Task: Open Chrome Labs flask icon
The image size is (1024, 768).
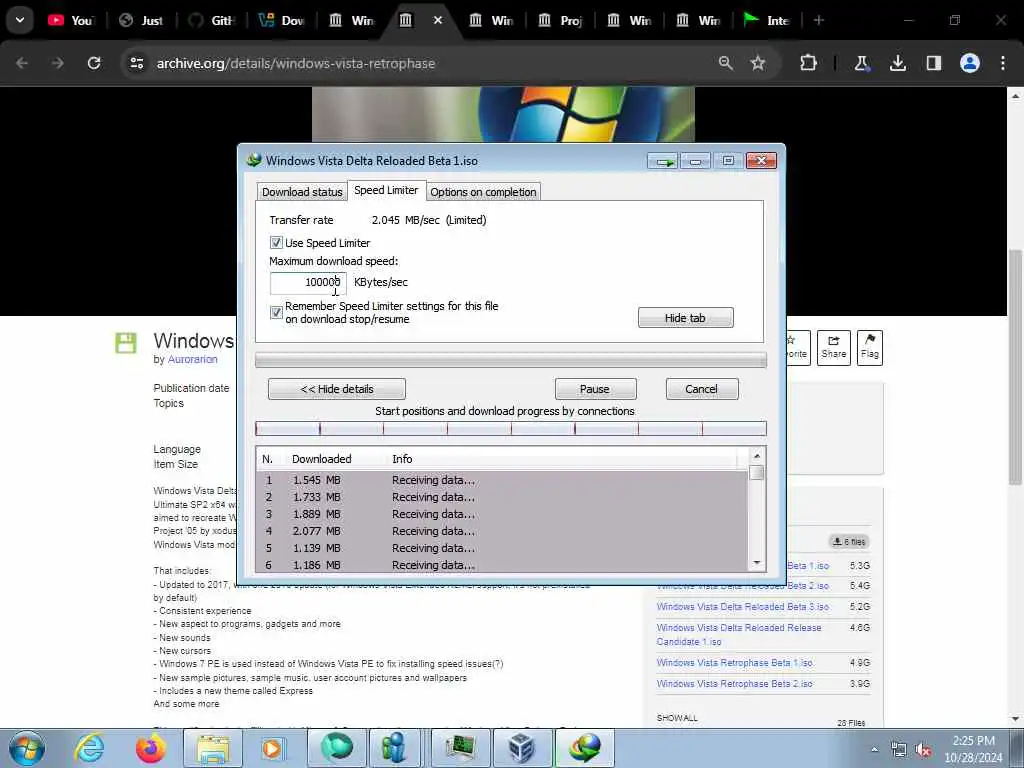Action: (x=861, y=63)
